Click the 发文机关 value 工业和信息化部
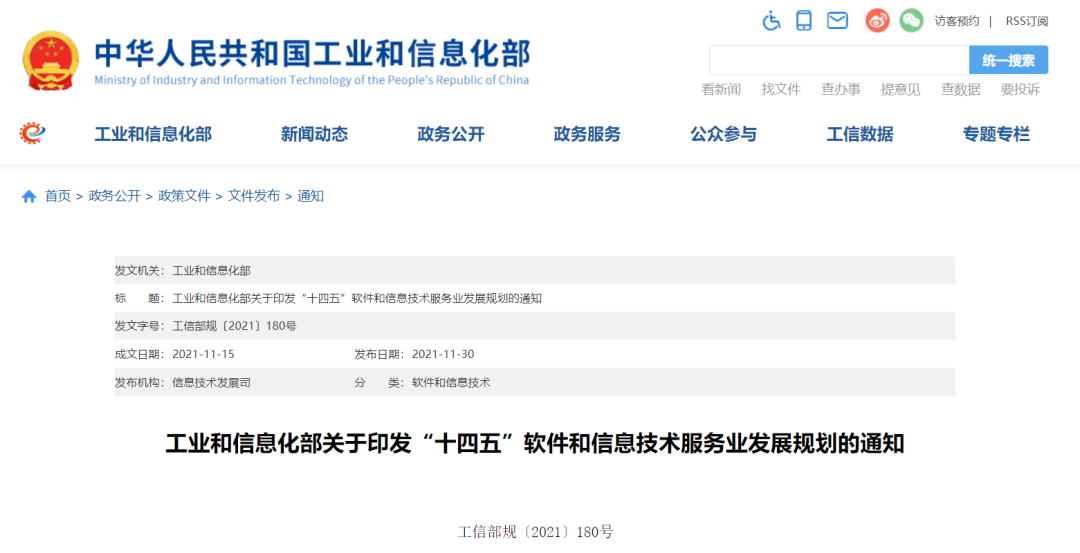The height and width of the screenshot is (553, 1080). 211,271
